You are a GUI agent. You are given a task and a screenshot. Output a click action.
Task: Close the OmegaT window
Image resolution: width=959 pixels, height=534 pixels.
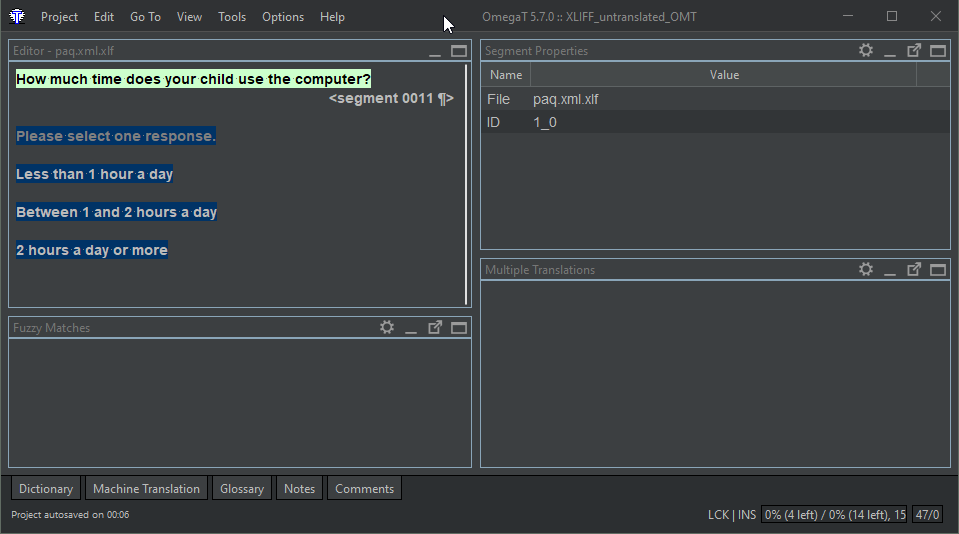tap(936, 17)
